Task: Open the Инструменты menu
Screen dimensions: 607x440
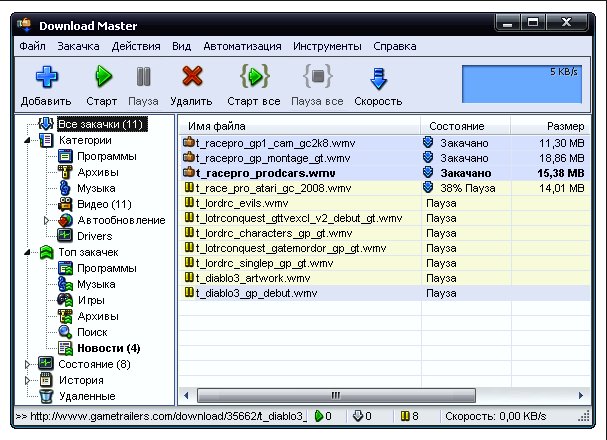Action: coord(327,46)
